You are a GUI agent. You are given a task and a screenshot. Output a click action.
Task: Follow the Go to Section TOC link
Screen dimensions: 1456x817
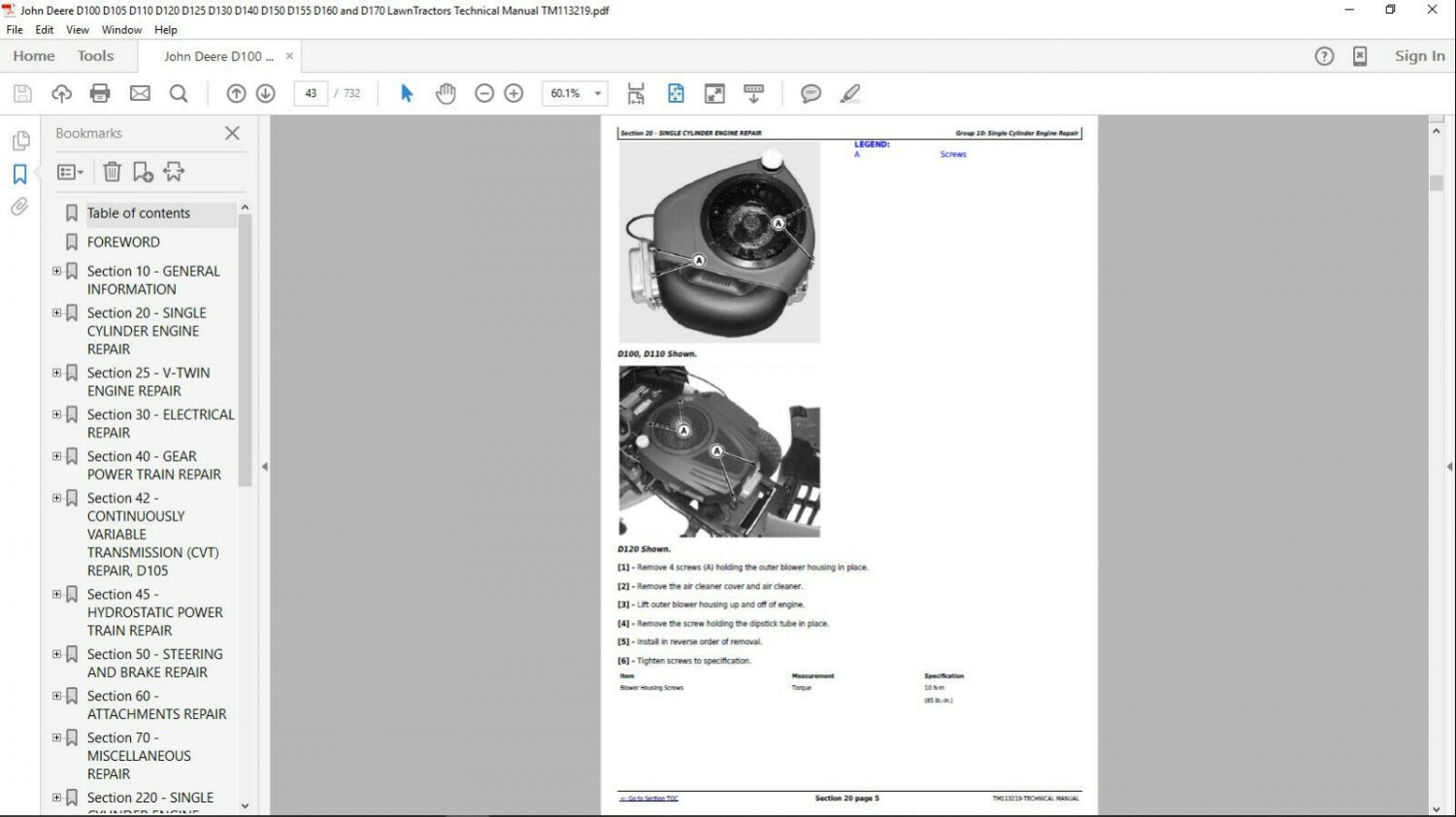coord(647,798)
